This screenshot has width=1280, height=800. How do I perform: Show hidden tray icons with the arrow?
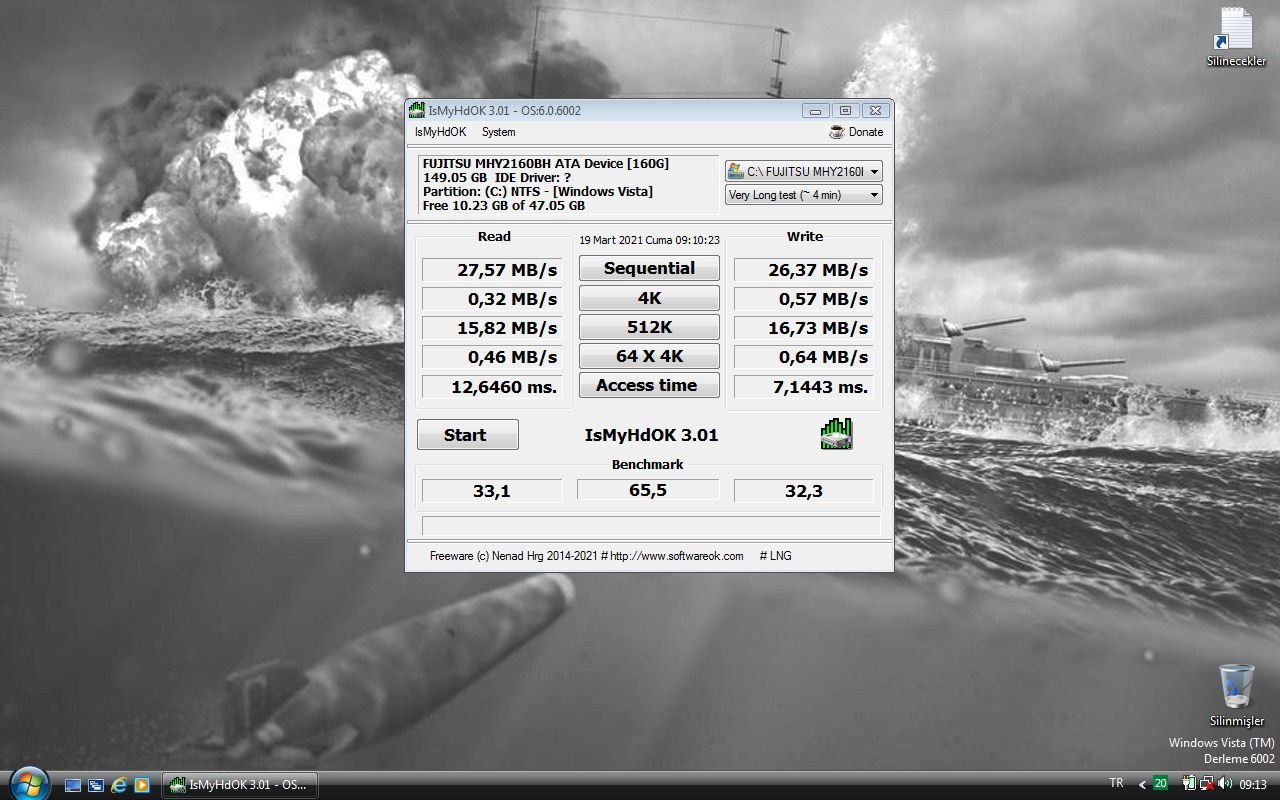point(1142,784)
